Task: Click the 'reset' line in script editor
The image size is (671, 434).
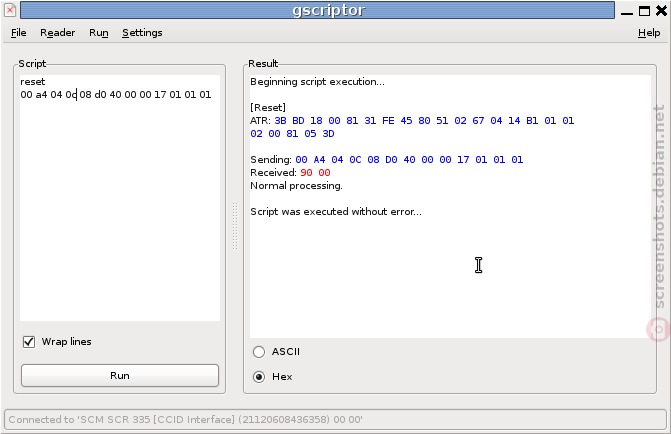Action: pyautogui.click(x=33, y=82)
